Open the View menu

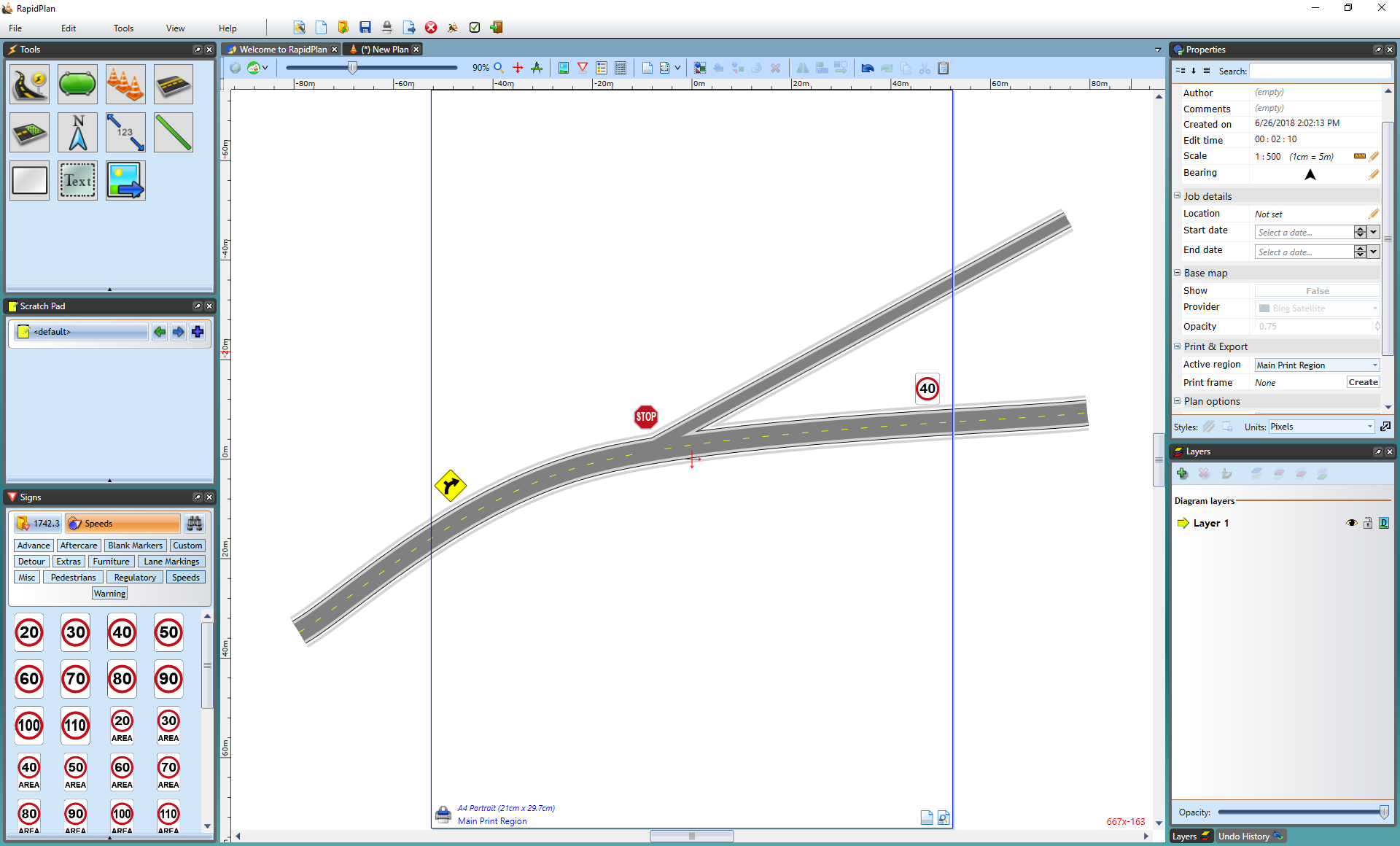(175, 28)
